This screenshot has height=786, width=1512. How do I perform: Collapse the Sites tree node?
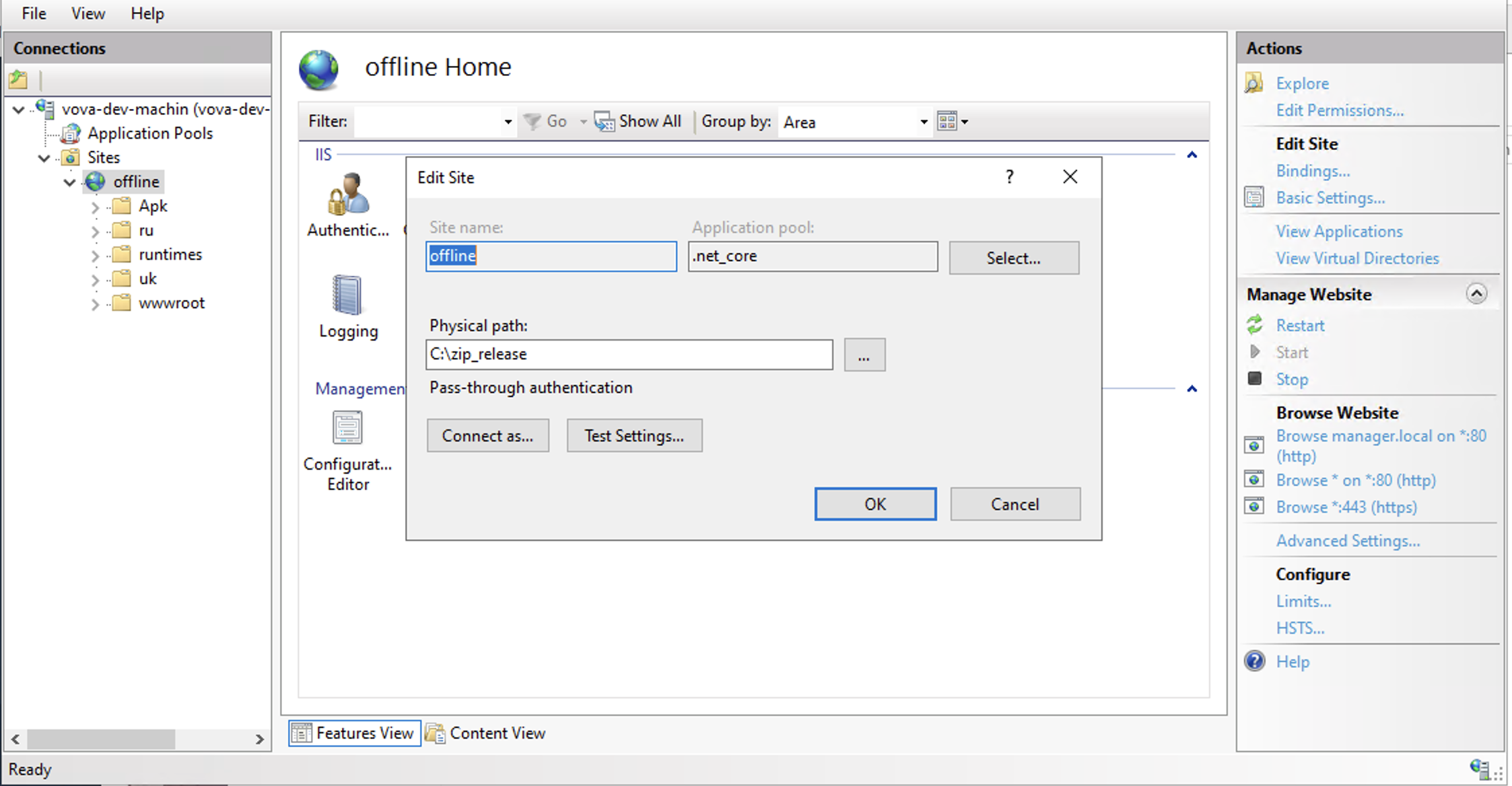click(44, 158)
